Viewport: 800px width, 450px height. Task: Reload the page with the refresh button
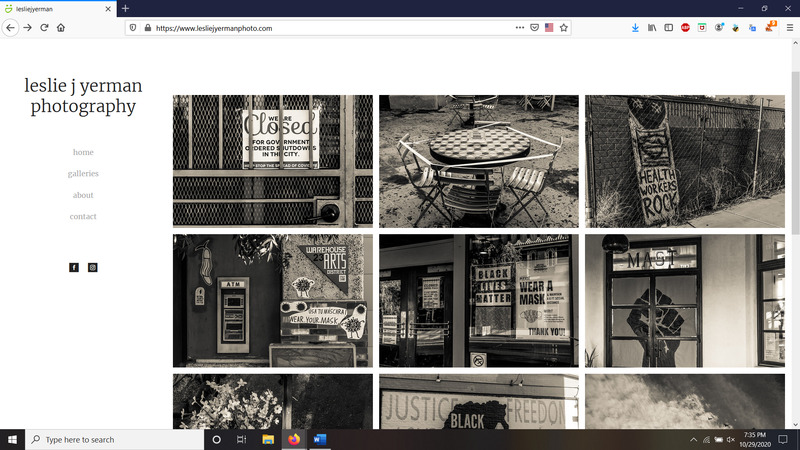tap(44, 28)
